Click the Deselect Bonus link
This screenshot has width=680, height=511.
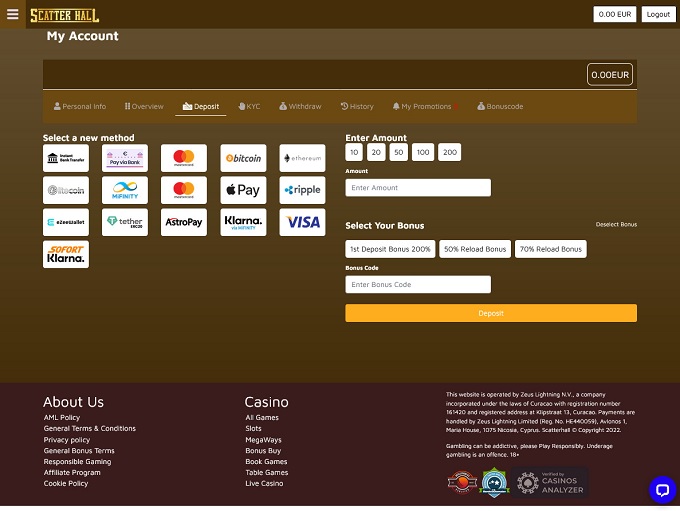(616, 225)
